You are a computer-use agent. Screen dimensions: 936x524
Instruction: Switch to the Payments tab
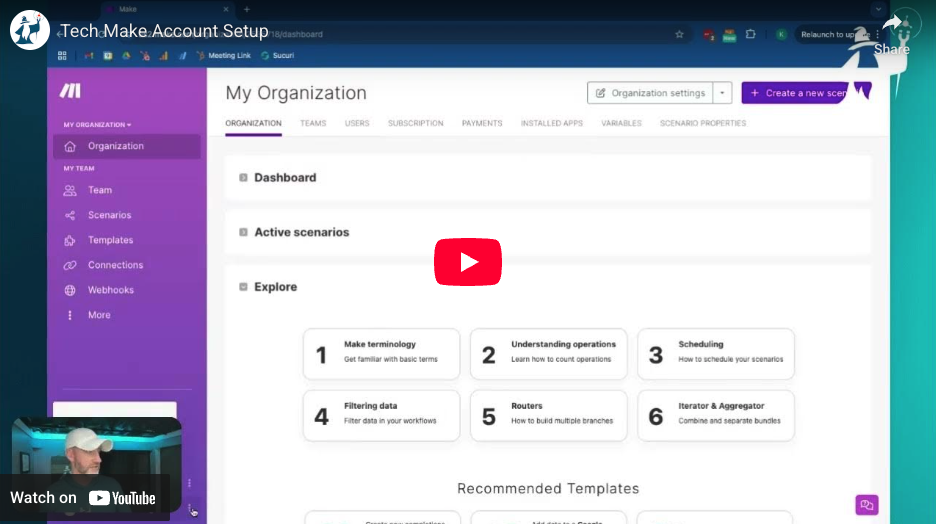[x=482, y=124]
